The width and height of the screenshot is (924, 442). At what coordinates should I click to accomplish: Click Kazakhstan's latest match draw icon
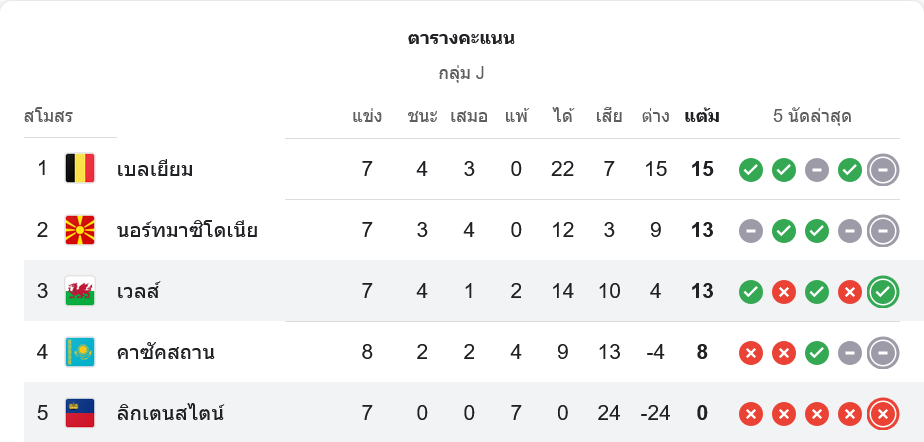[x=882, y=352]
